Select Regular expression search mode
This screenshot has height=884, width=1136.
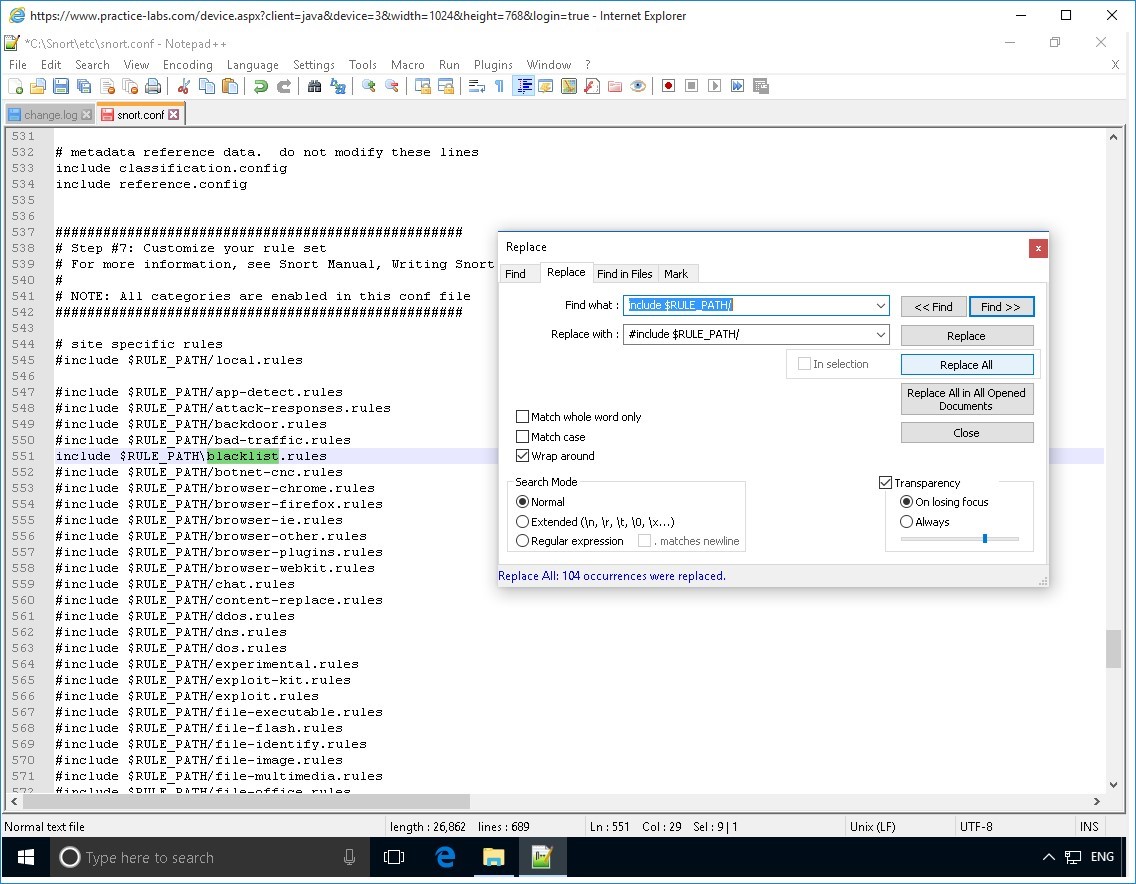[x=523, y=541]
